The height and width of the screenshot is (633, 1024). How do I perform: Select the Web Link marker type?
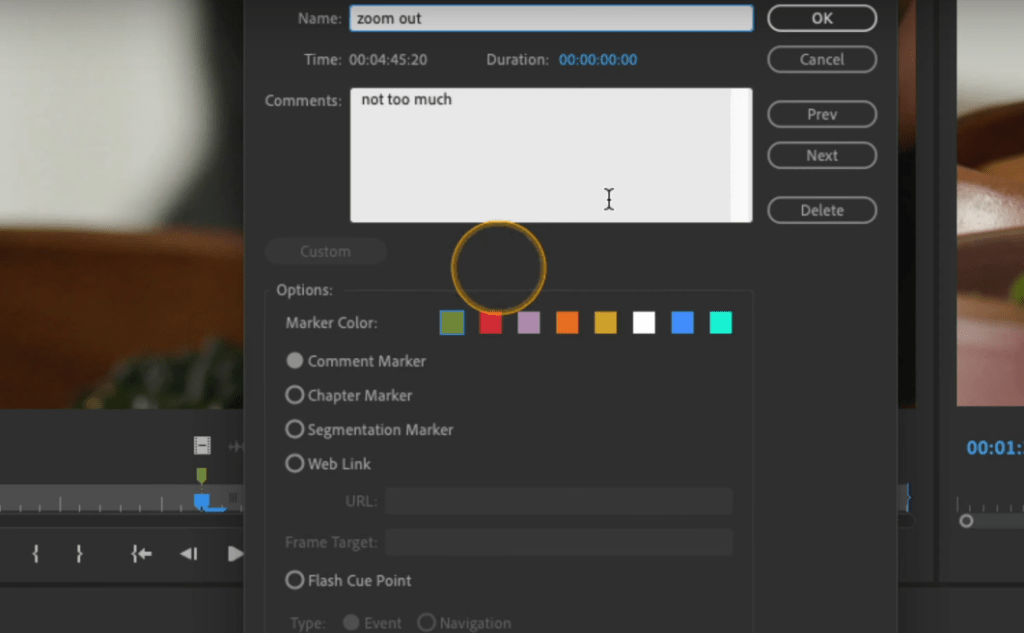point(295,464)
